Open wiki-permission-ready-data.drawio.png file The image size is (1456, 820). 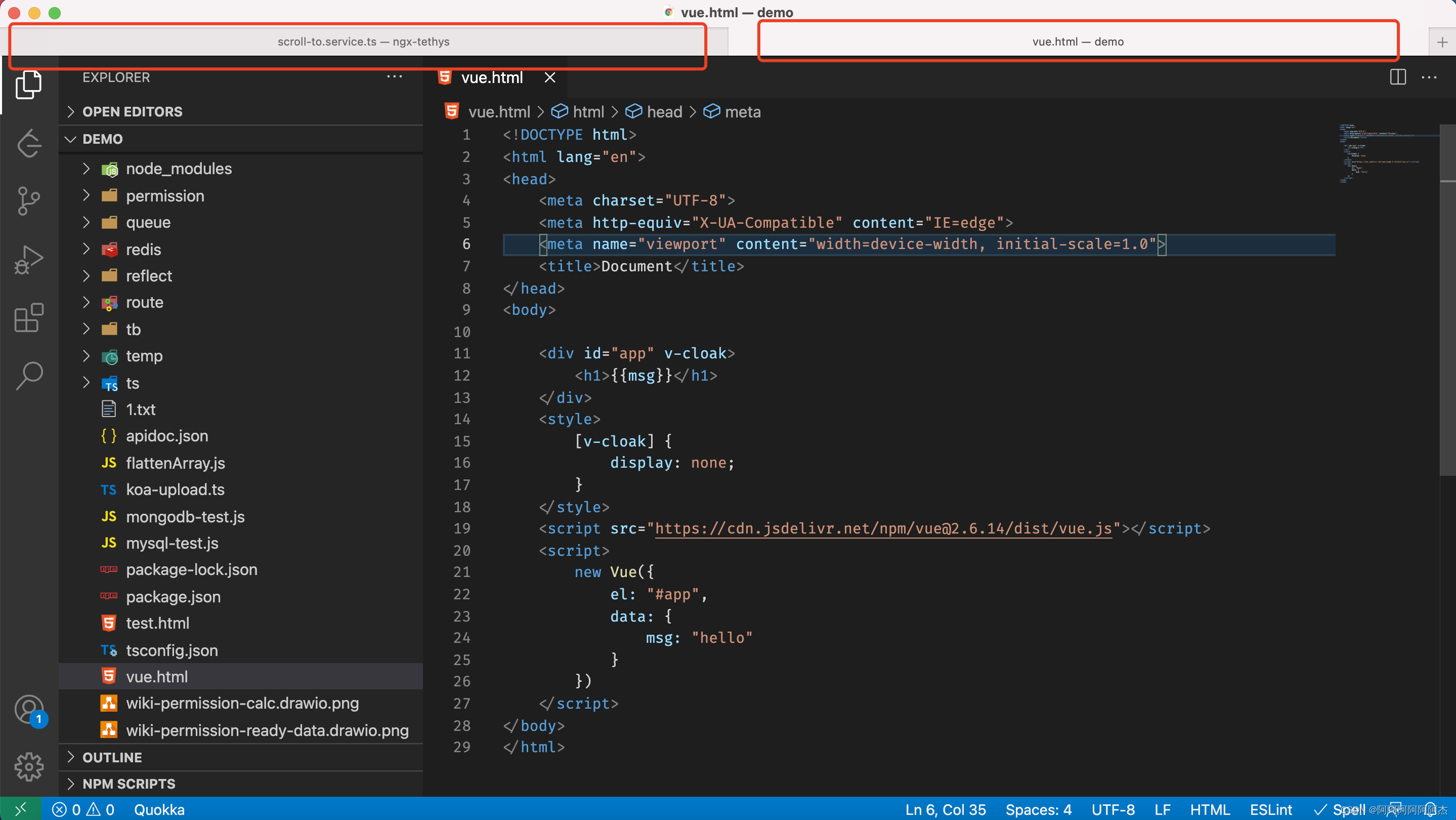[x=241, y=730]
